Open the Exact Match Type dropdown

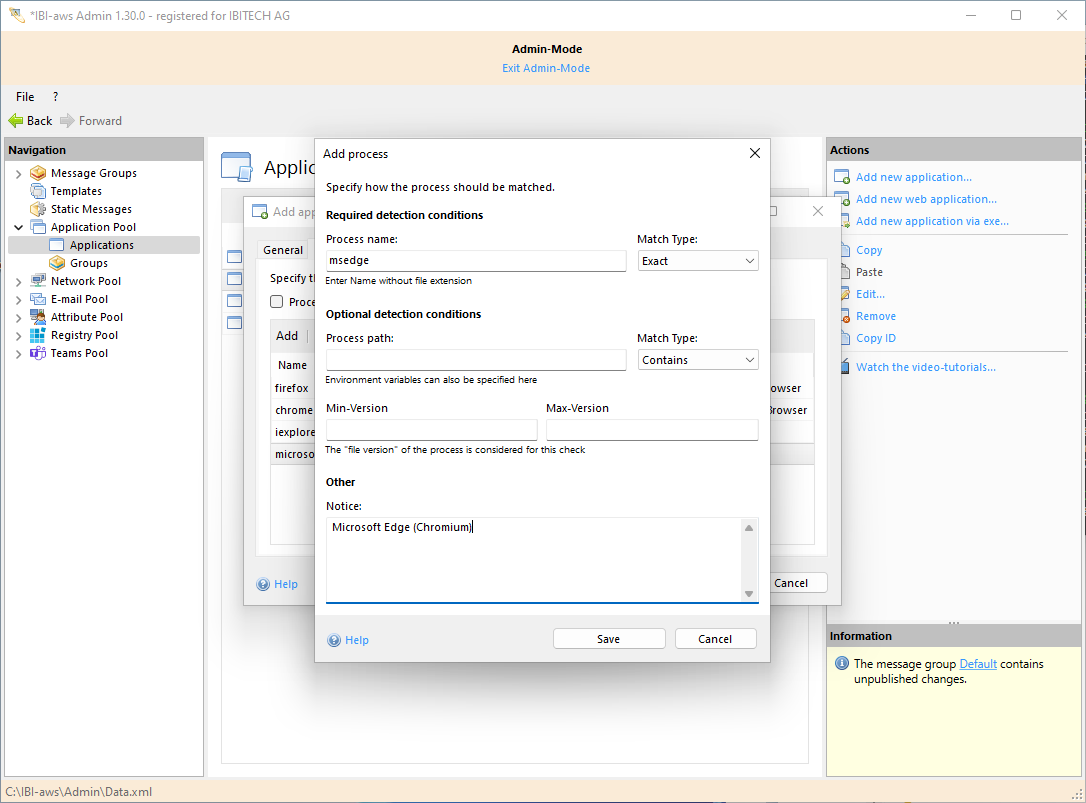click(698, 260)
